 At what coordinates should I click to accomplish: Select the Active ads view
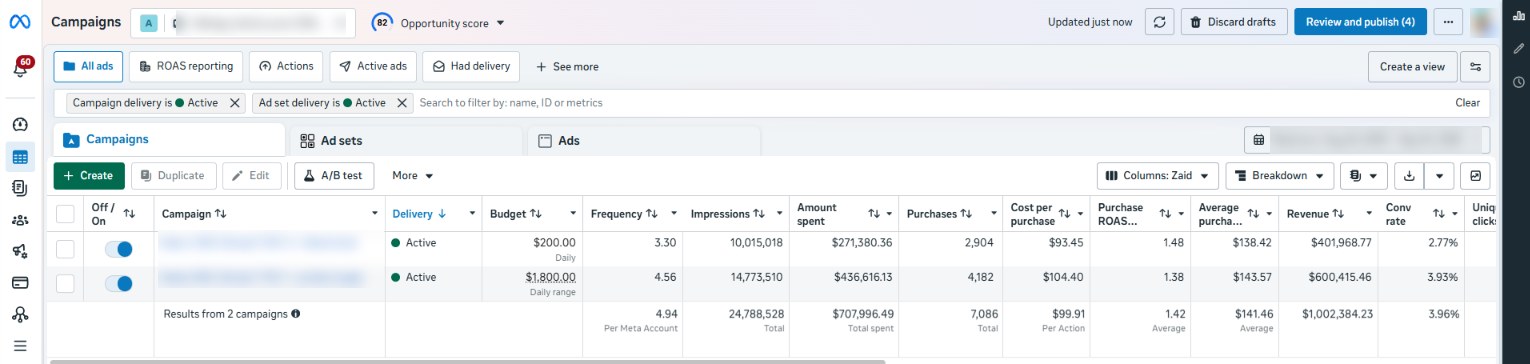point(373,66)
